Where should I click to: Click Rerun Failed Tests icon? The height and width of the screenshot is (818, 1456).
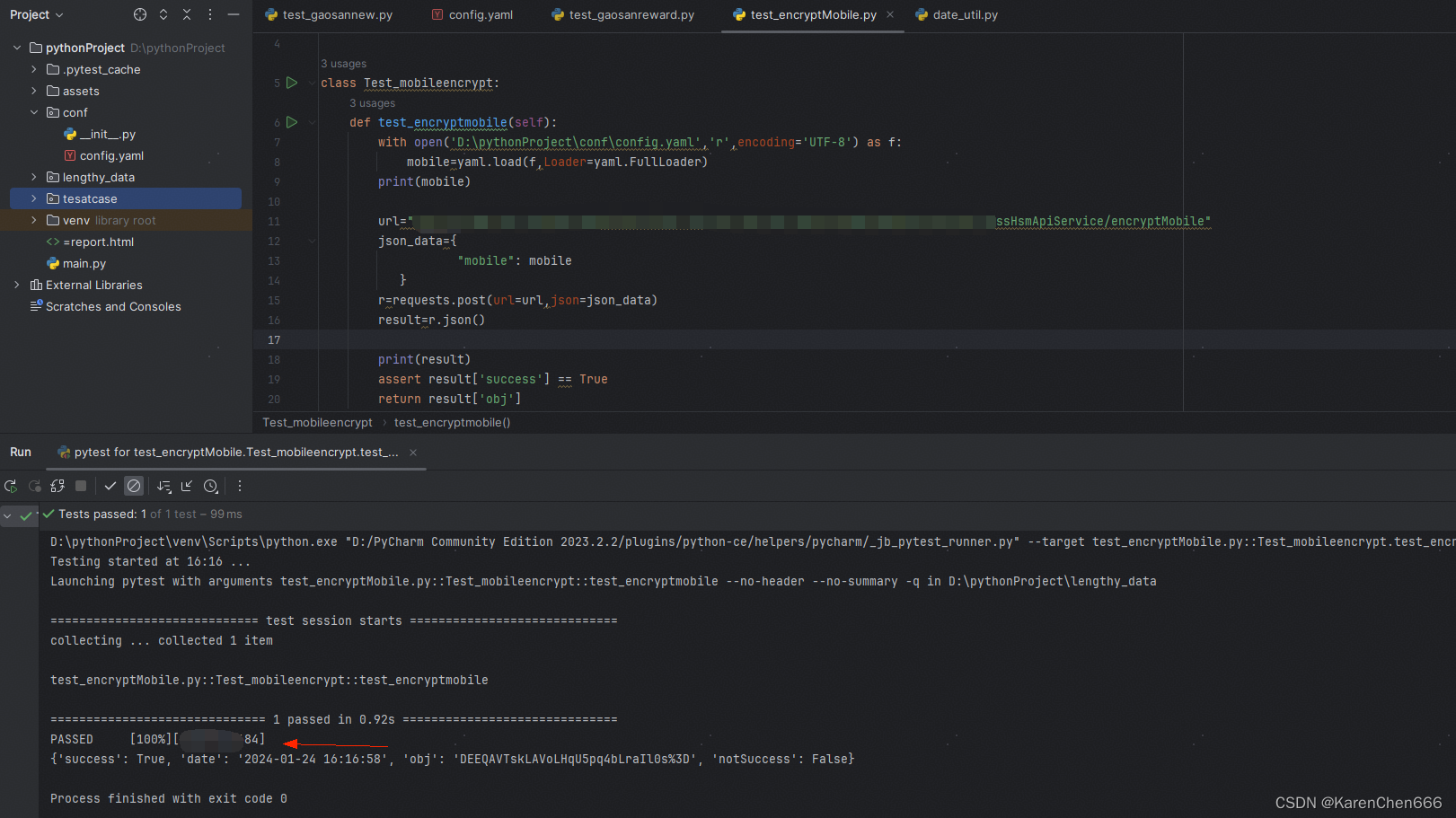34,486
